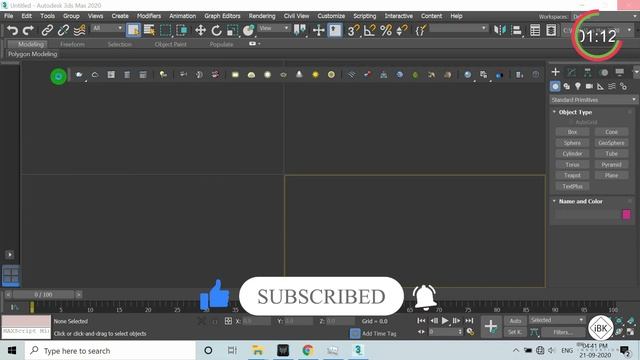Activate the Select and Link tool

tap(47, 30)
